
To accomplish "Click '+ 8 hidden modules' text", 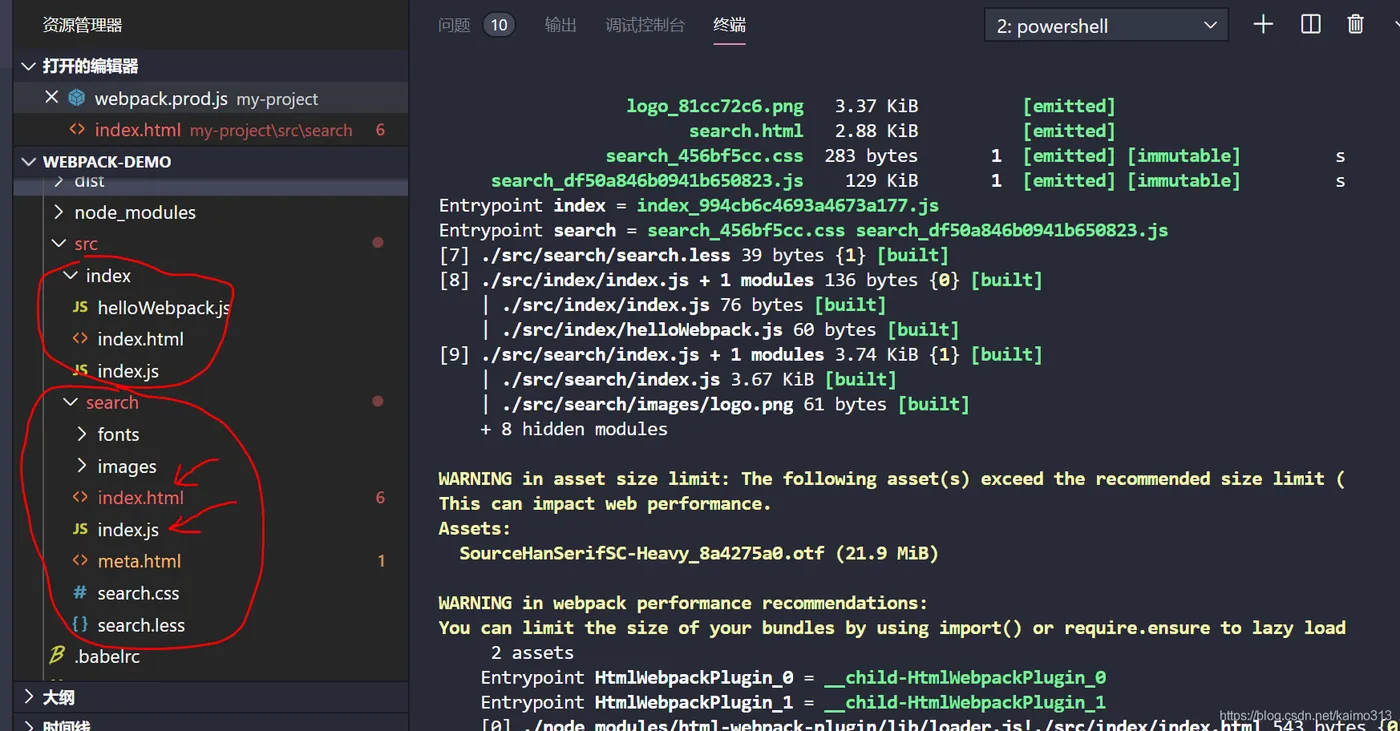I will pyautogui.click(x=574, y=429).
